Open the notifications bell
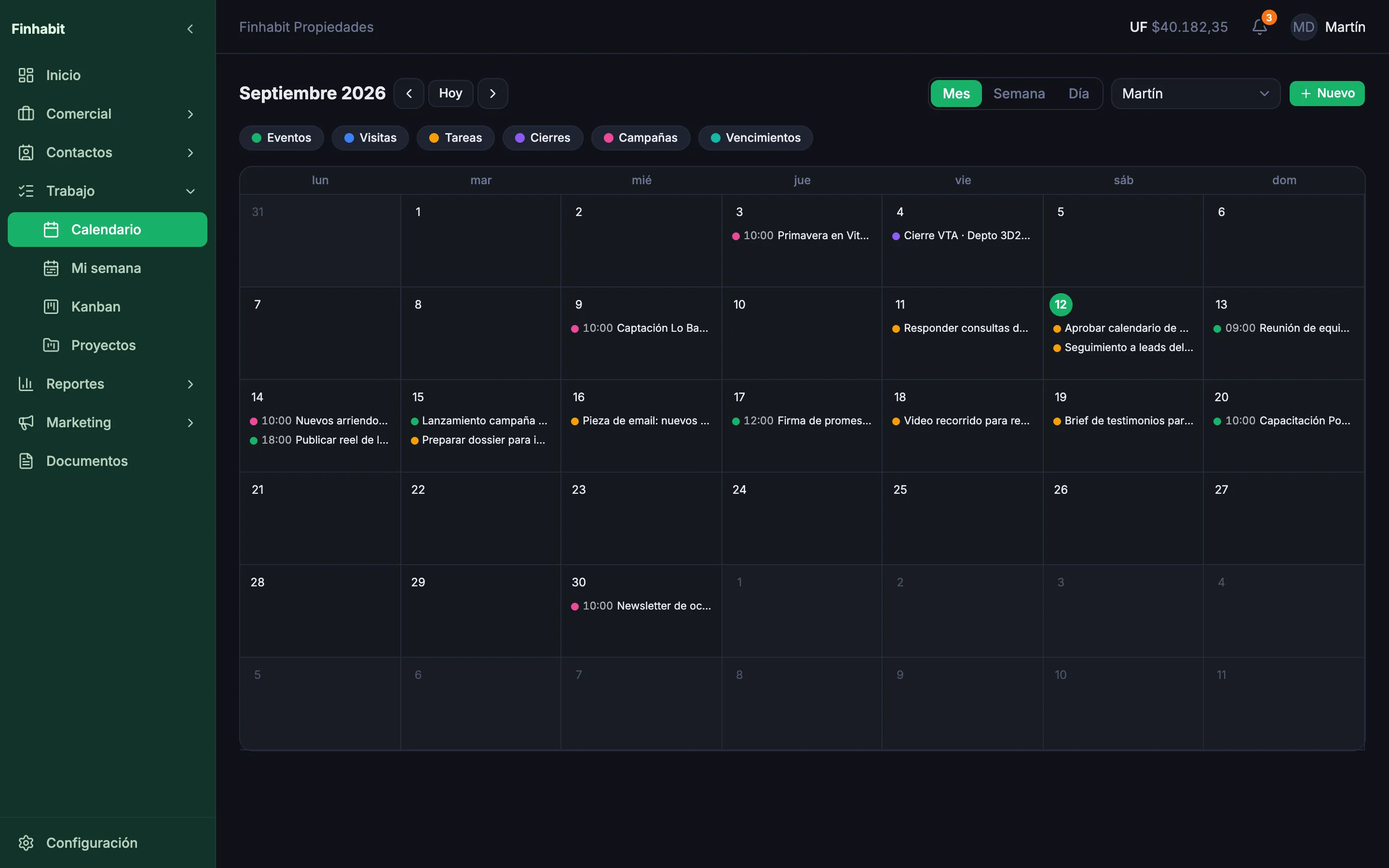1389x868 pixels. point(1259,27)
